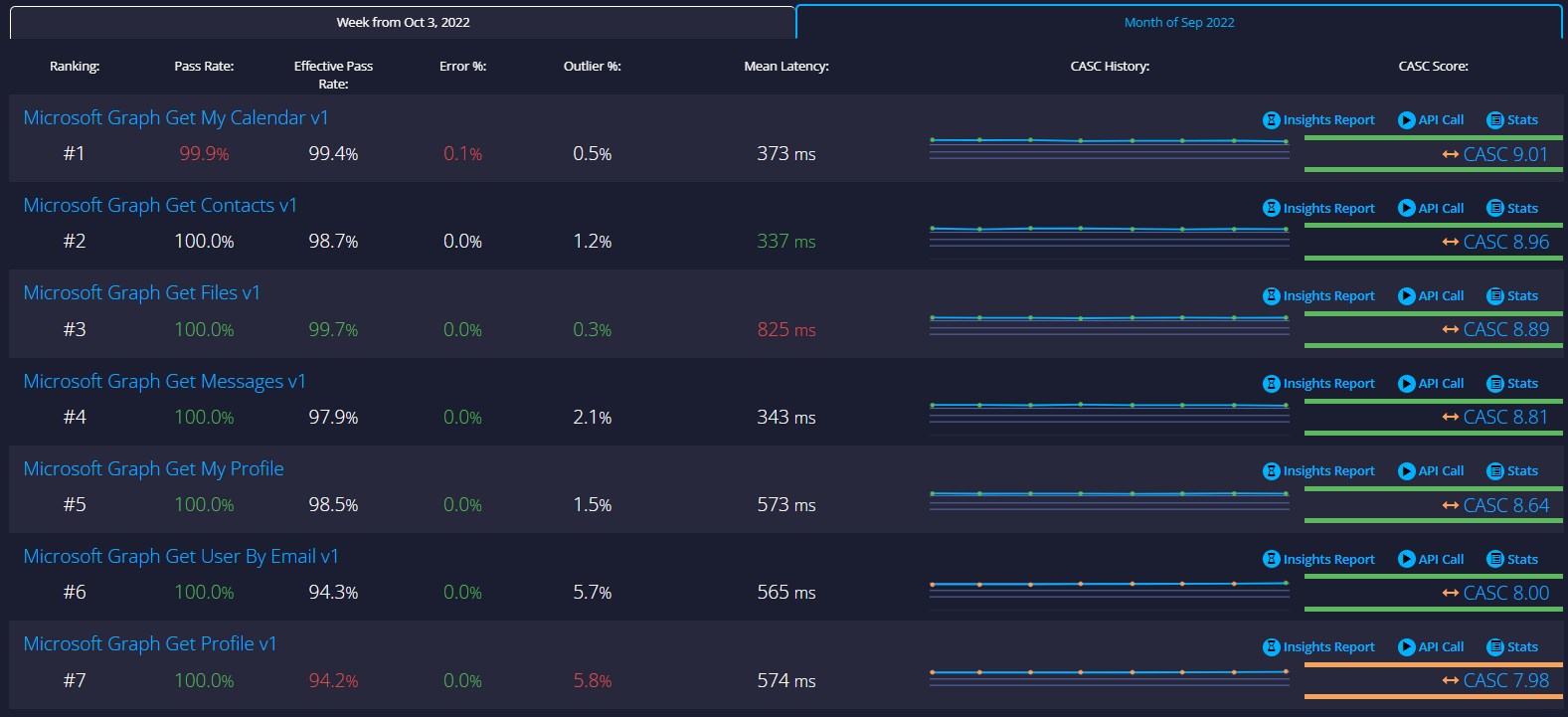Click API Call play icon for Get Contacts
Screen dimensions: 1568x717
point(1406,208)
